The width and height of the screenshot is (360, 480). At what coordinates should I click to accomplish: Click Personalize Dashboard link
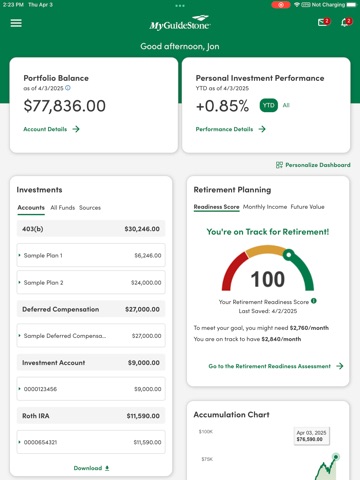coord(318,165)
